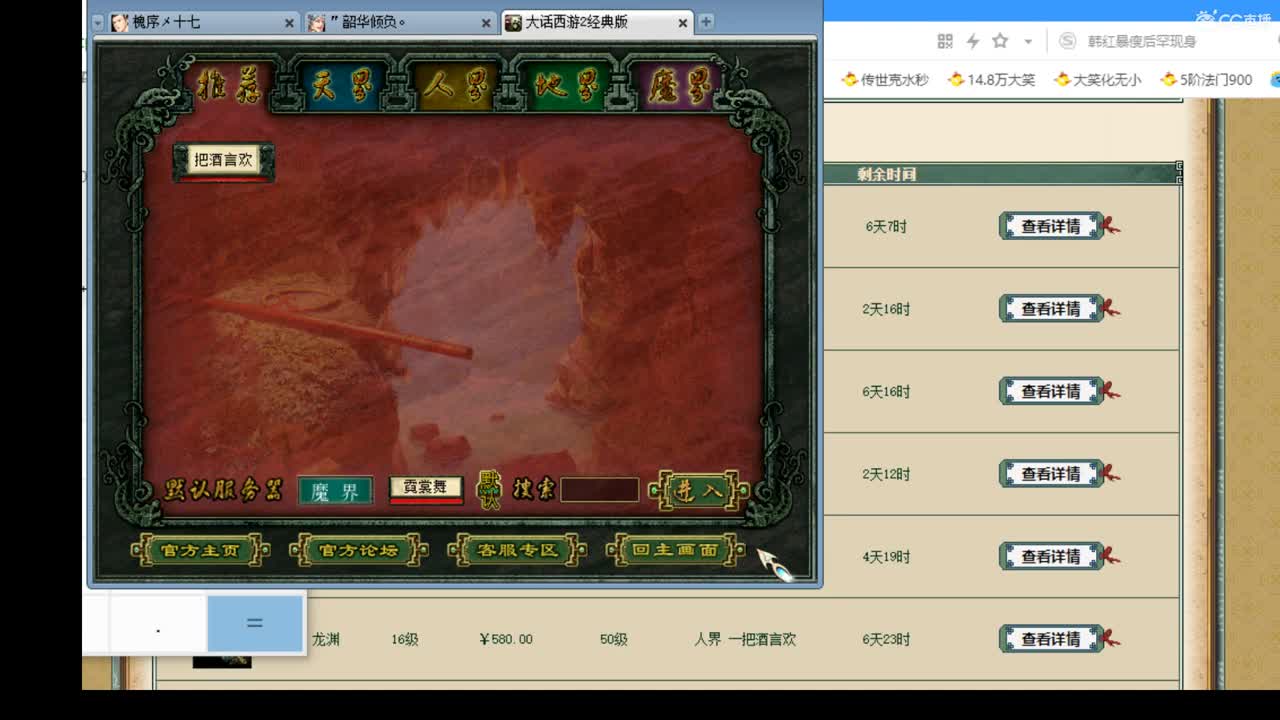
Task: Click the default server region 魔界 box
Action: pyautogui.click(x=335, y=491)
